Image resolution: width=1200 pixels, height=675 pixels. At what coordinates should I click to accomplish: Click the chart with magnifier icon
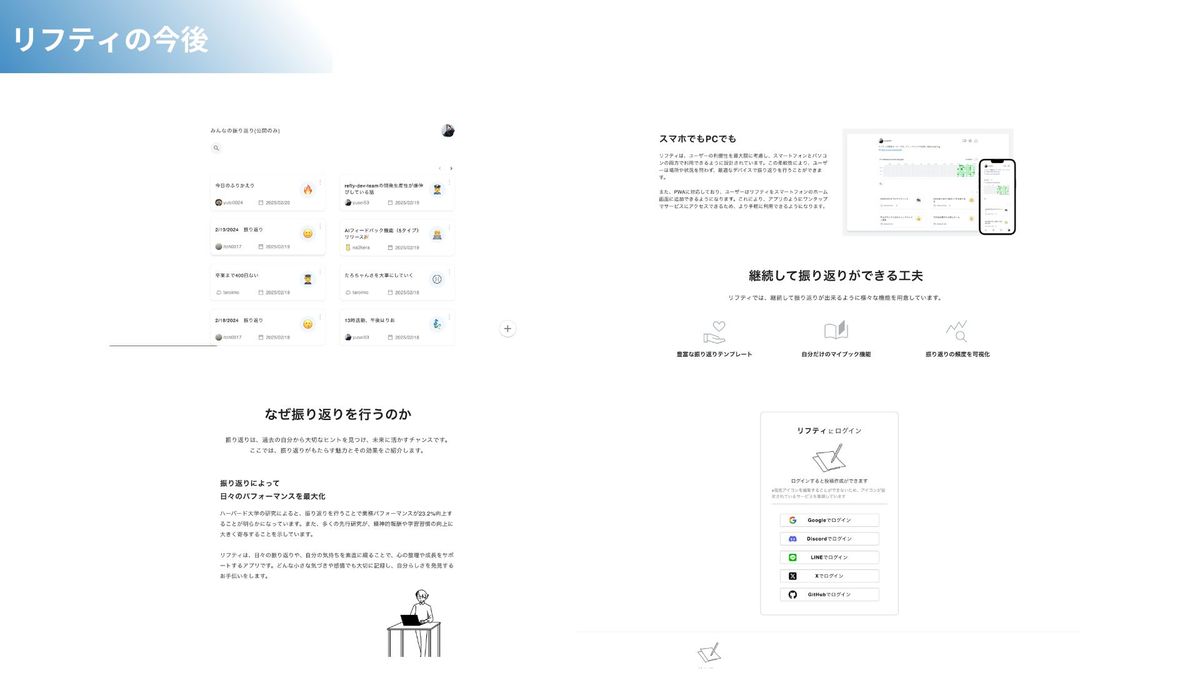point(957,332)
